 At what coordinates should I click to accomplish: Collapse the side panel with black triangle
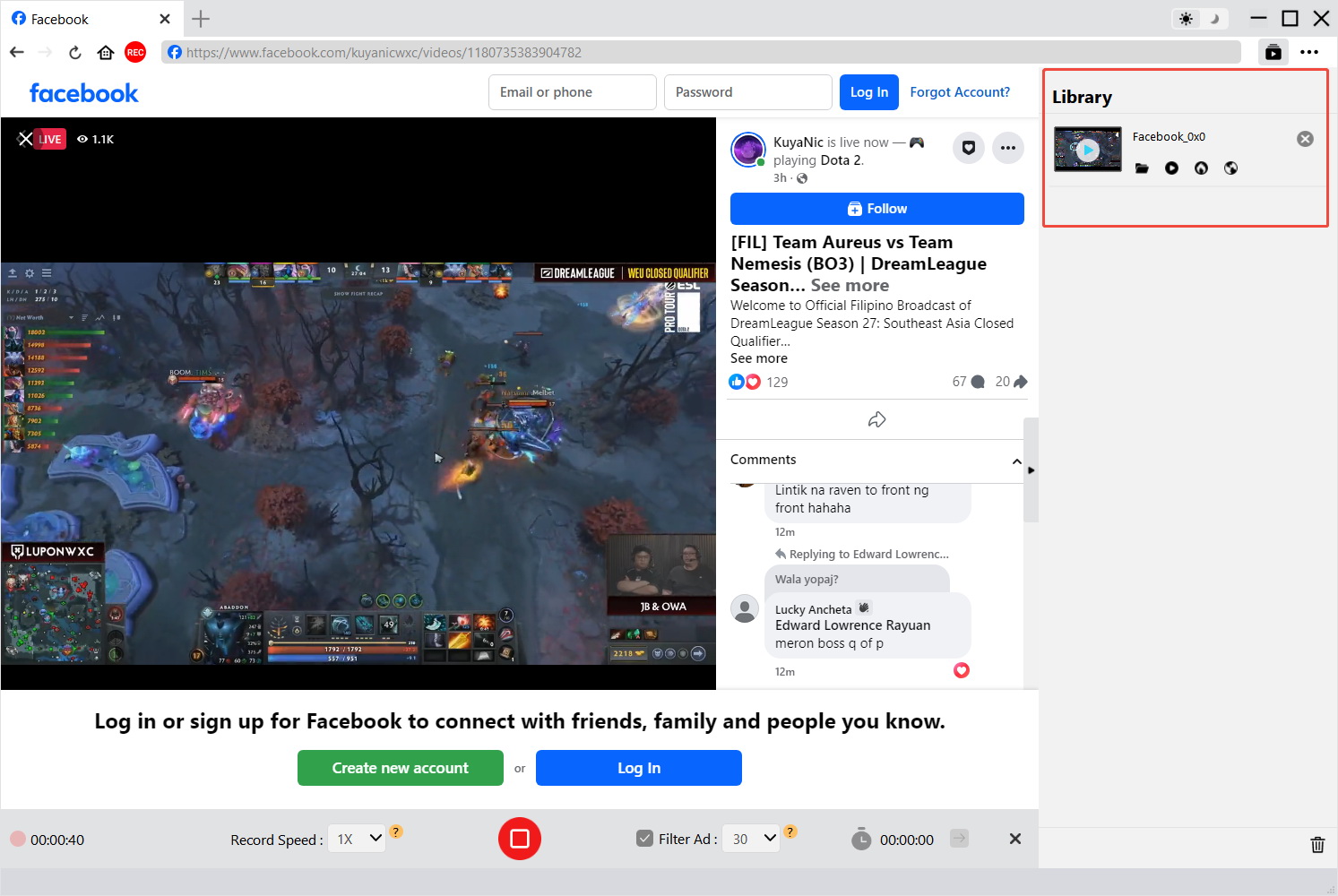click(1032, 470)
